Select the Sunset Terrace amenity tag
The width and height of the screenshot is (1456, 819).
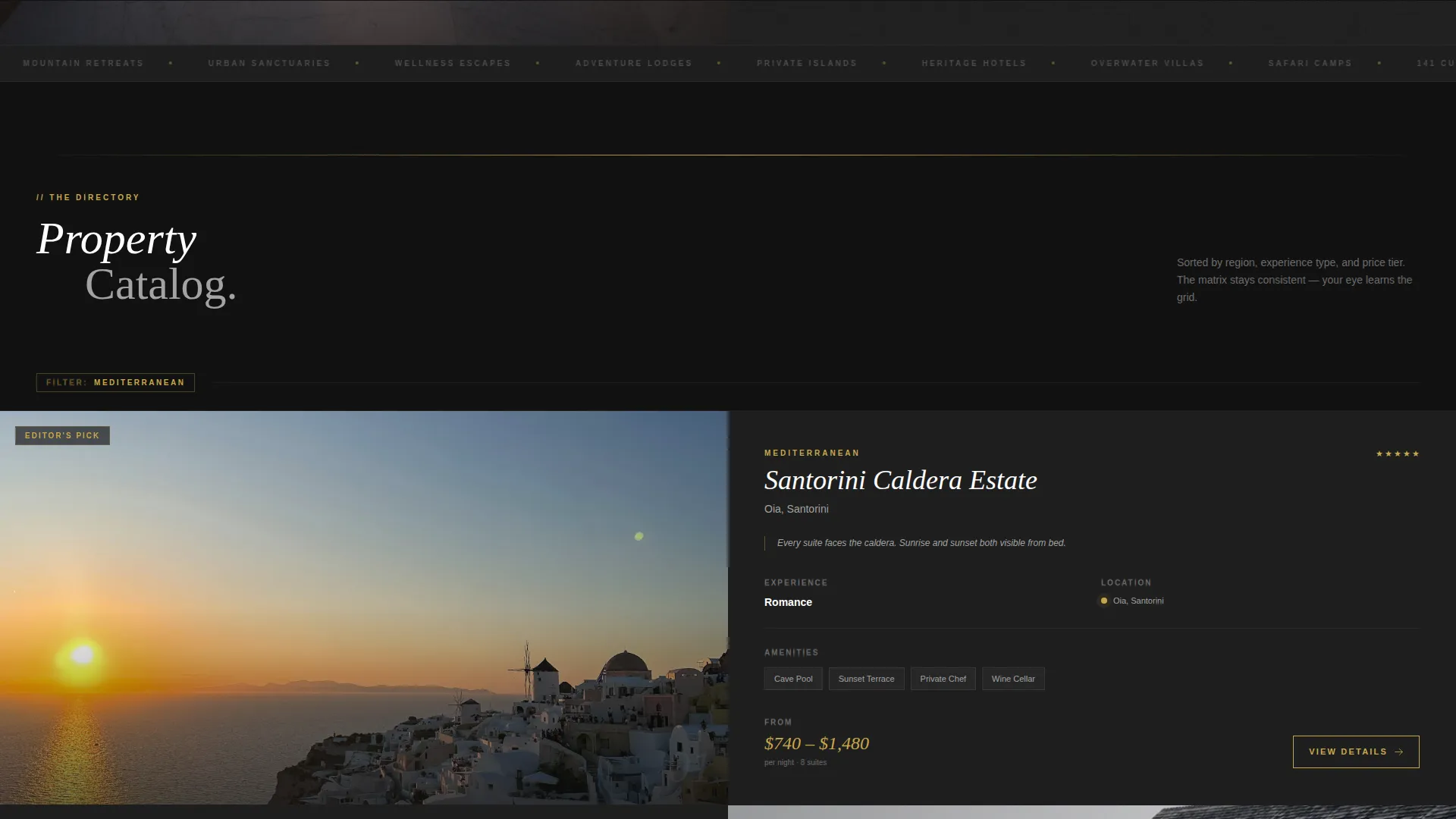pyautogui.click(x=866, y=679)
